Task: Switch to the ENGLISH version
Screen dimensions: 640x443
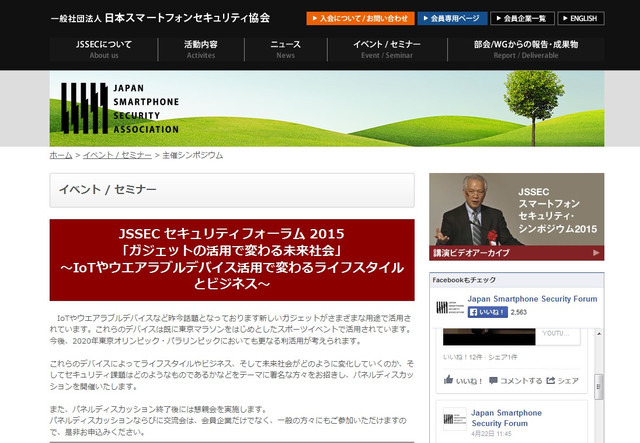Action: click(x=581, y=18)
